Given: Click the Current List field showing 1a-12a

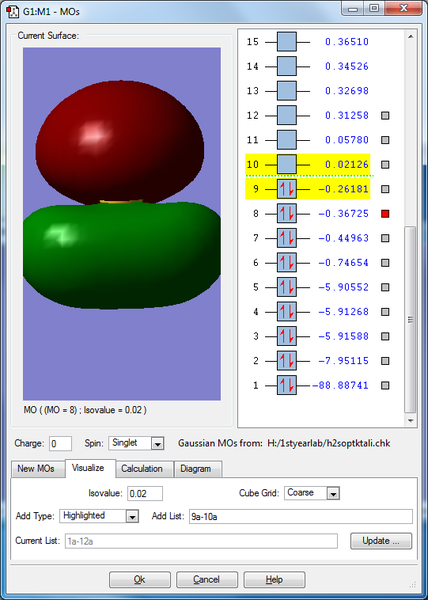Looking at the screenshot, I should point(201,541).
